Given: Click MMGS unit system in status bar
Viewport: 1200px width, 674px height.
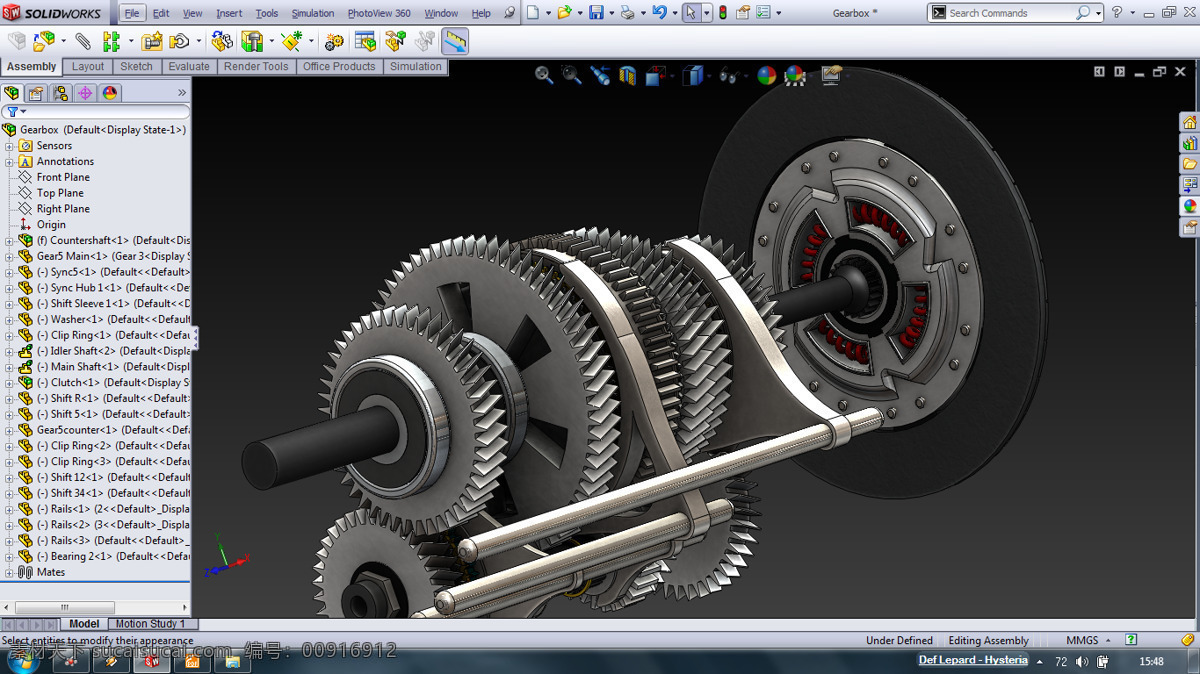Looking at the screenshot, I should tap(1082, 640).
